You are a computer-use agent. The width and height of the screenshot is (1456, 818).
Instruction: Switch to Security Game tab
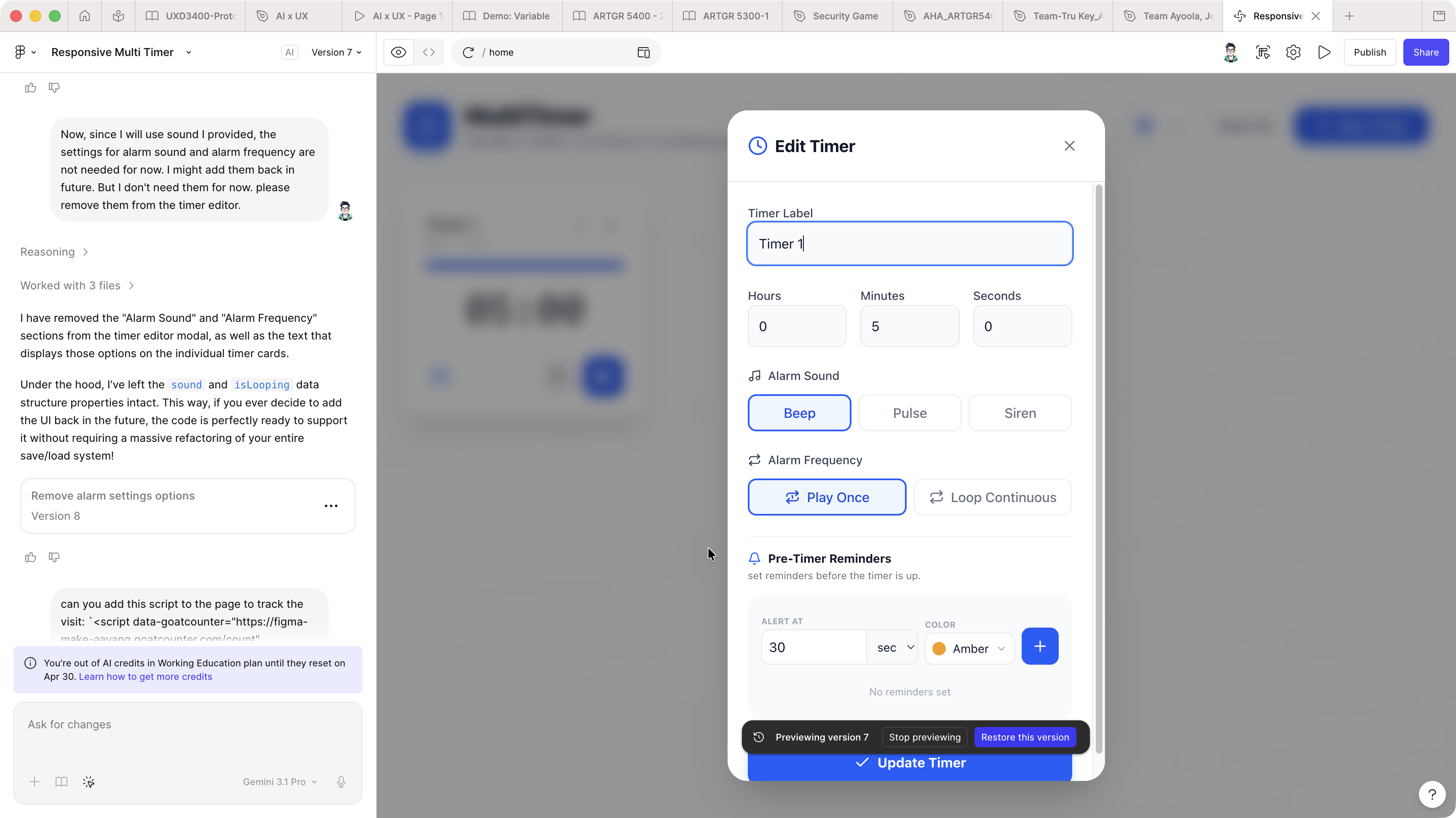point(837,16)
